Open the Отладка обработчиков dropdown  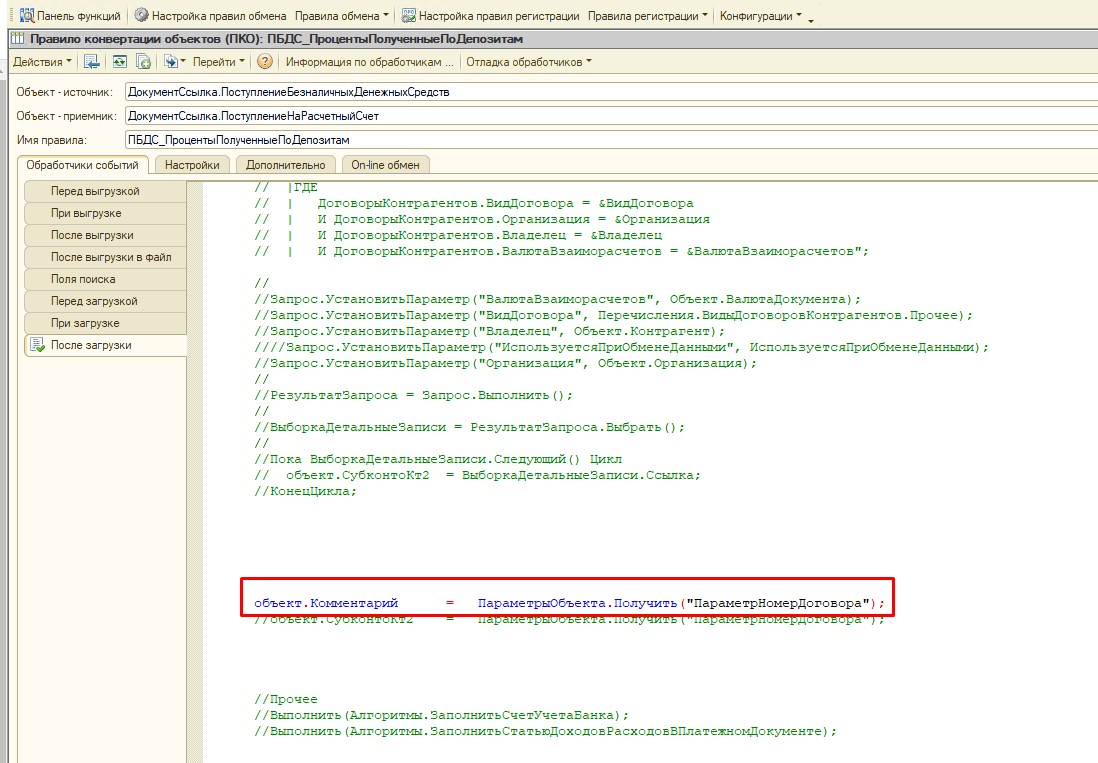(528, 62)
